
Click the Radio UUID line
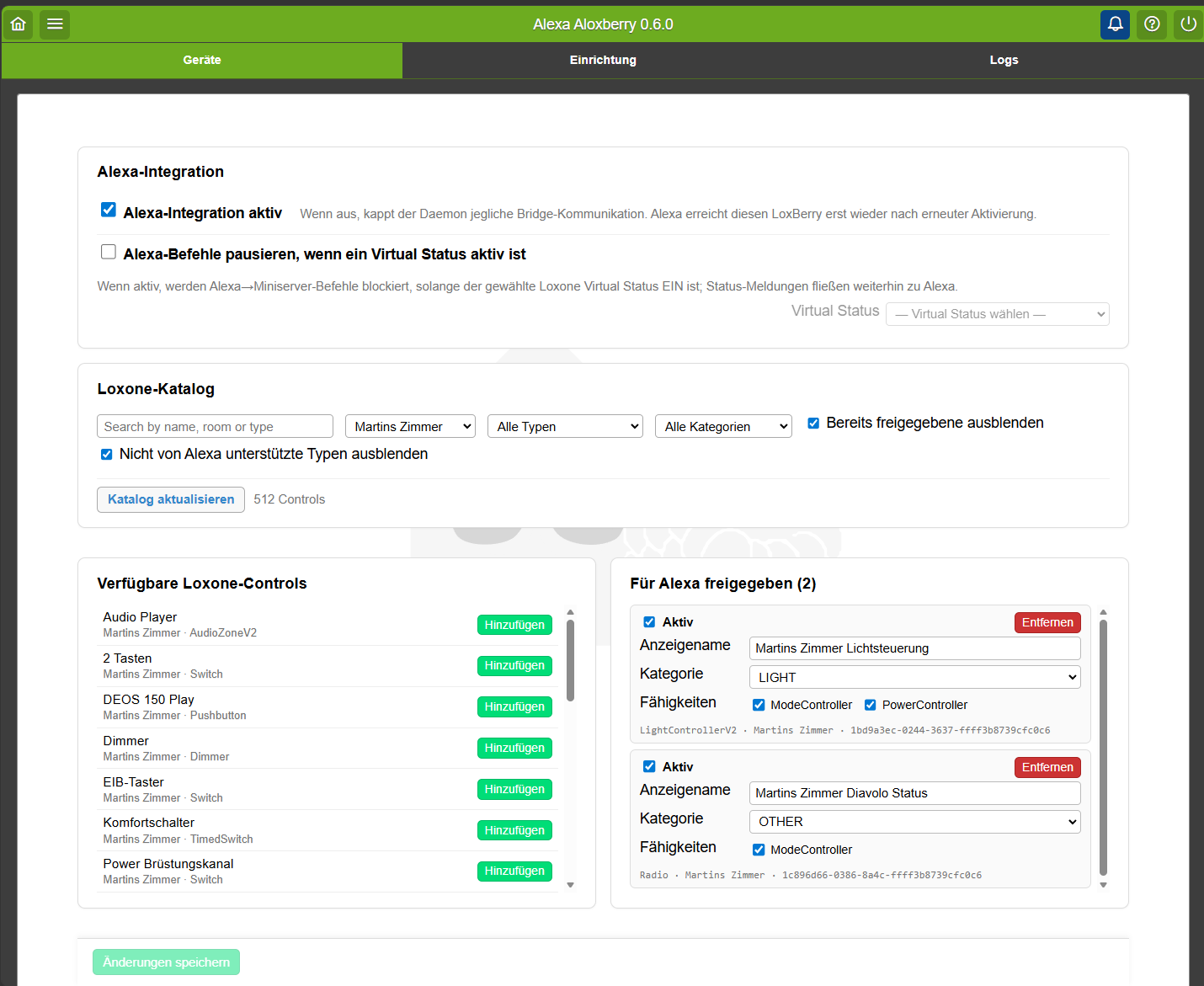(x=810, y=876)
